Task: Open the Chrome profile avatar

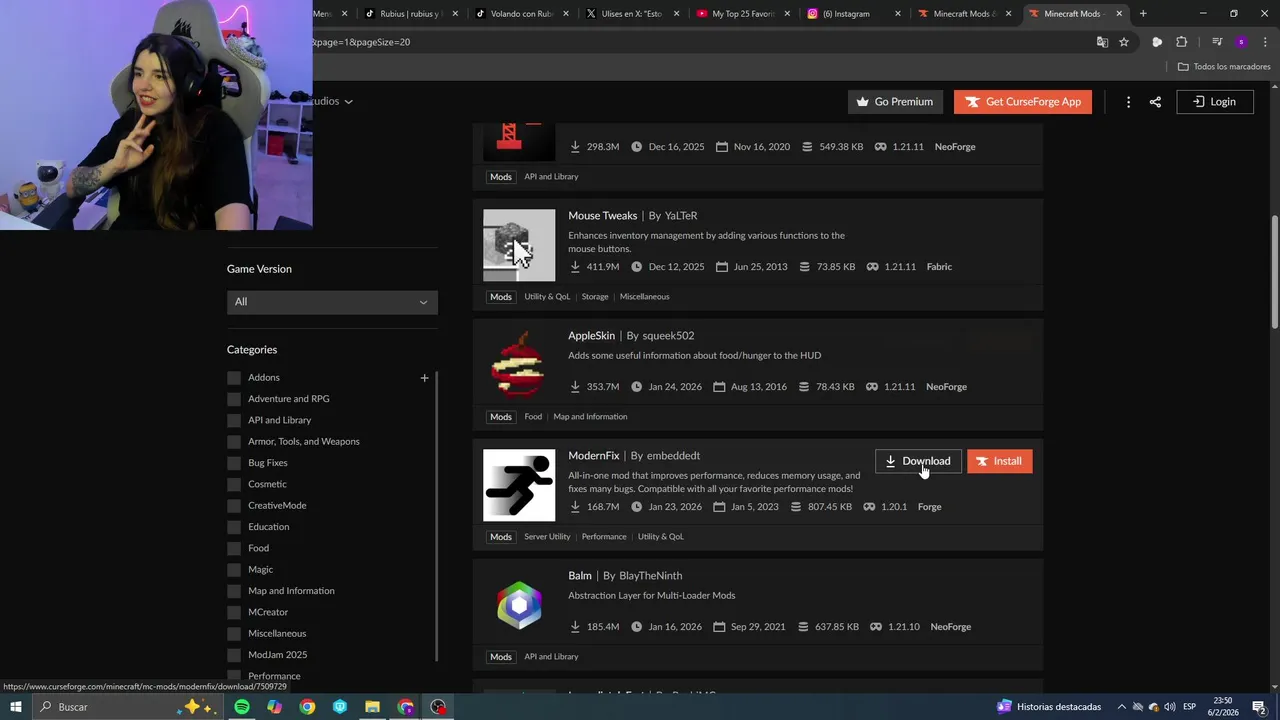Action: coord(1241,42)
